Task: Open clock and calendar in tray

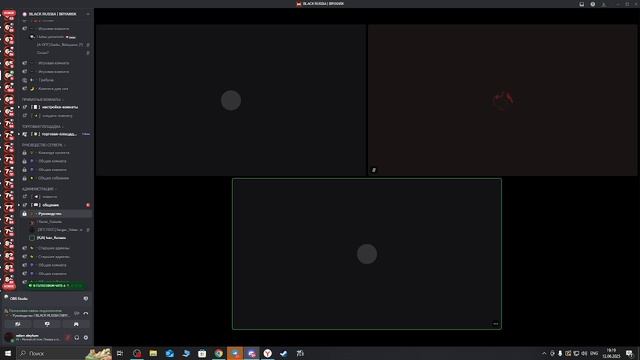Action: [611, 353]
